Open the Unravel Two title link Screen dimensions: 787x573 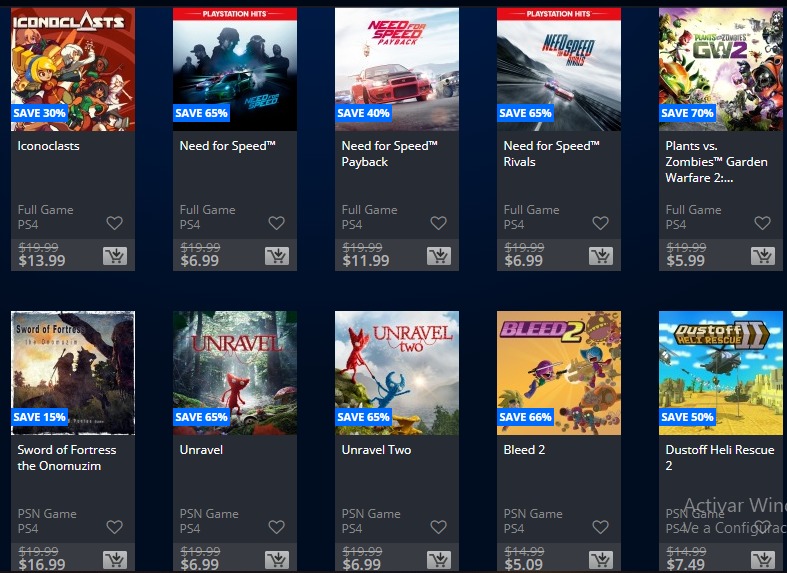tap(376, 450)
